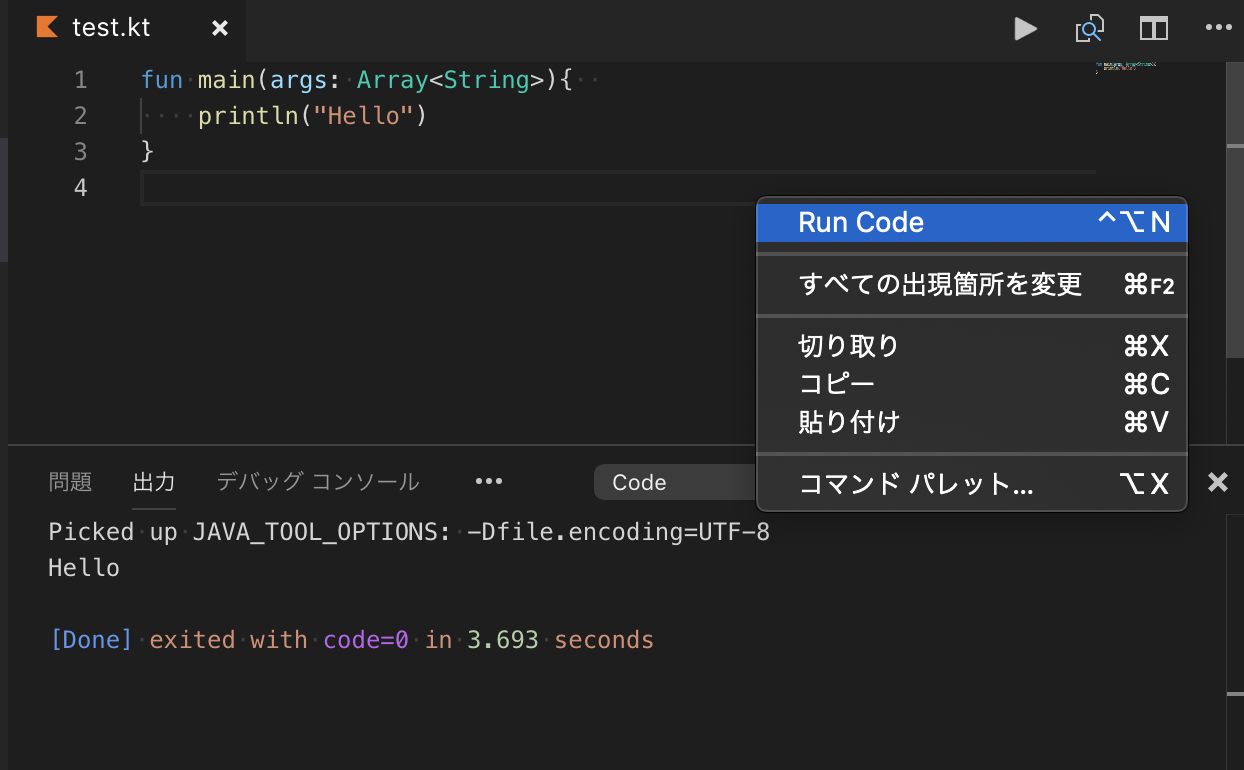The height and width of the screenshot is (770, 1244).
Task: Open additional panel views with the ellipsis icon
Action: tap(488, 481)
